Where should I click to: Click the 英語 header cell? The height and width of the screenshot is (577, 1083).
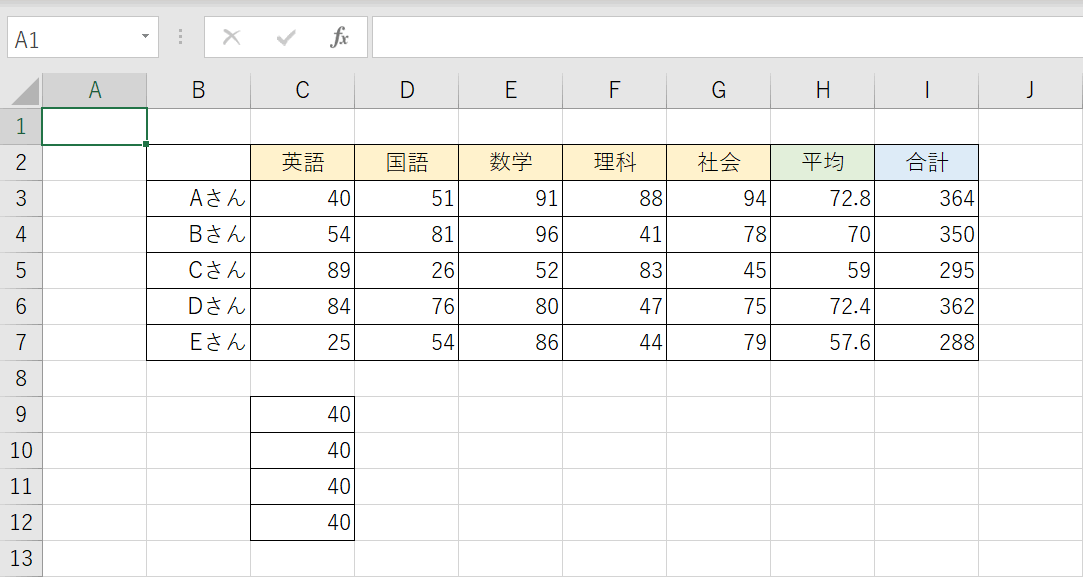point(303,163)
